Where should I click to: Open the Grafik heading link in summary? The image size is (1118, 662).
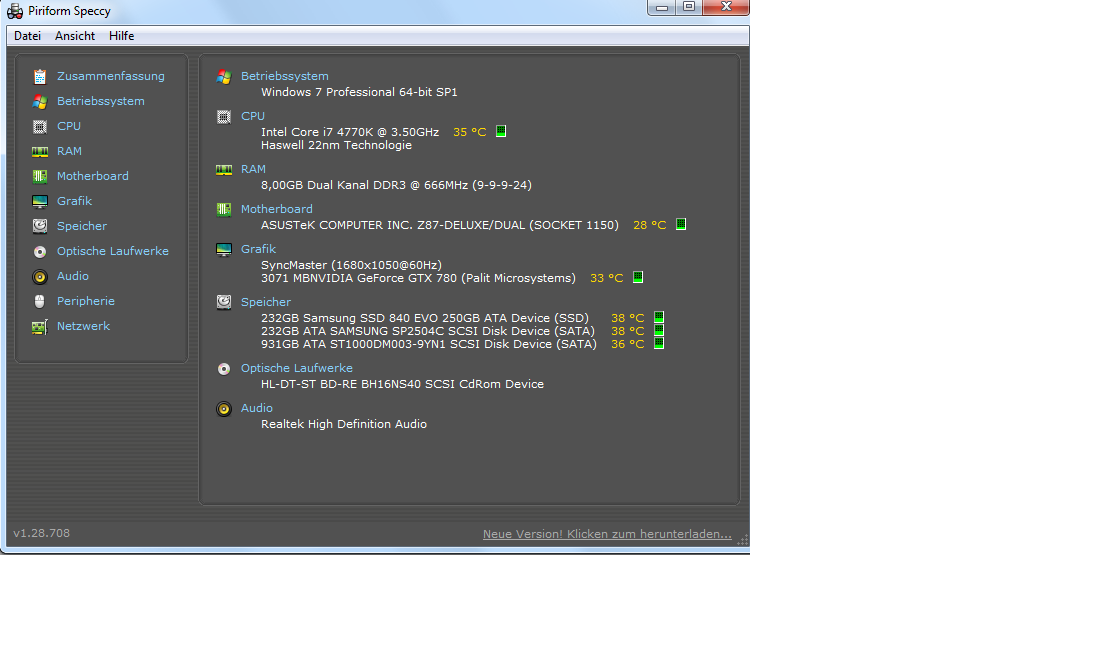point(258,248)
